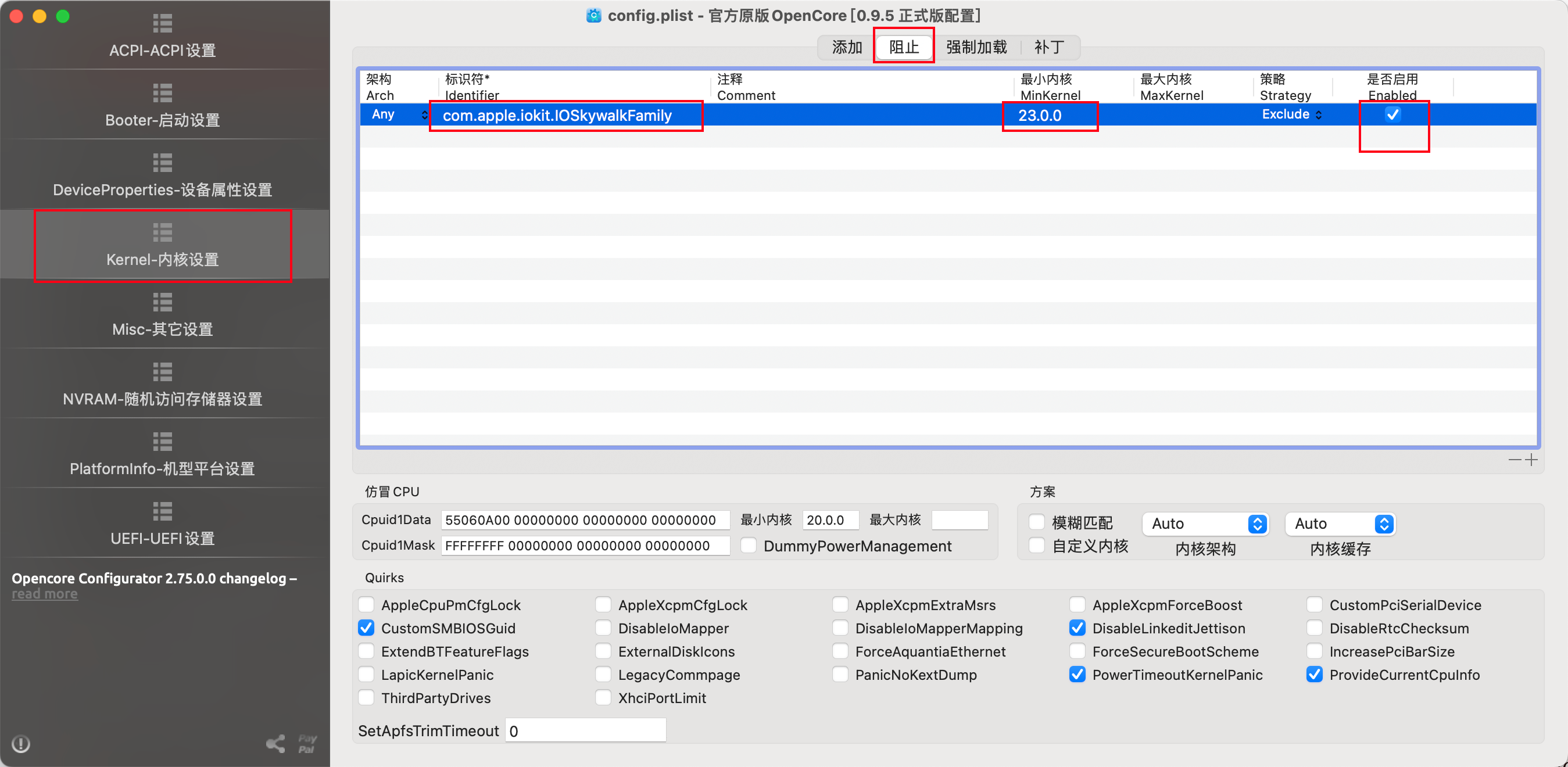Image resolution: width=1568 pixels, height=767 pixels.
Task: Switch to the 添加 (Add) tab
Action: [847, 47]
